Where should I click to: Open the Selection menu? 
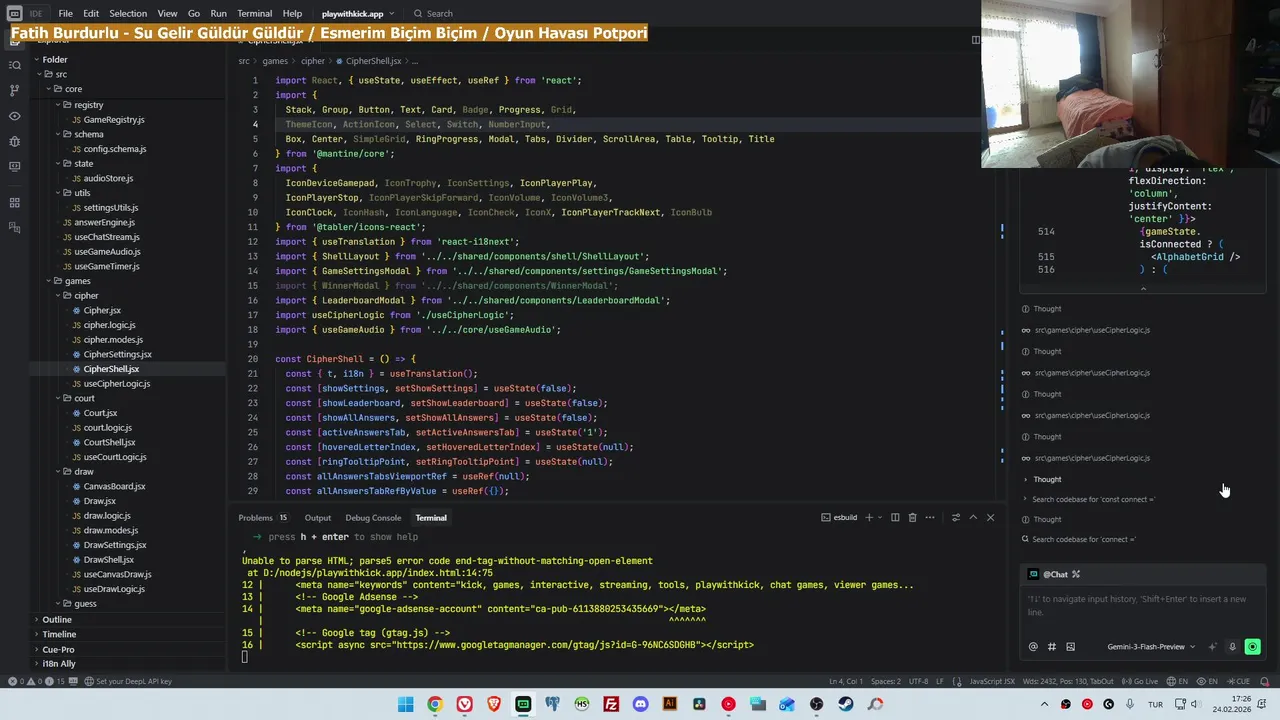click(x=128, y=14)
